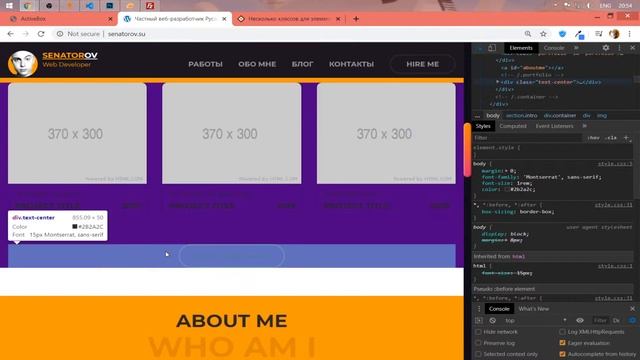Open the Chrome profile avatar

pyautogui.click(x=614, y=34)
